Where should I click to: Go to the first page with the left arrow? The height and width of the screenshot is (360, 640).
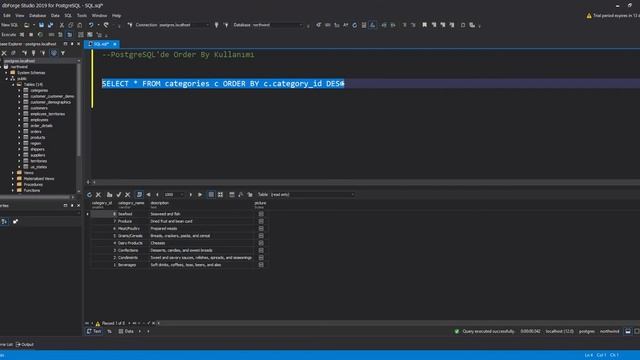tap(149, 195)
